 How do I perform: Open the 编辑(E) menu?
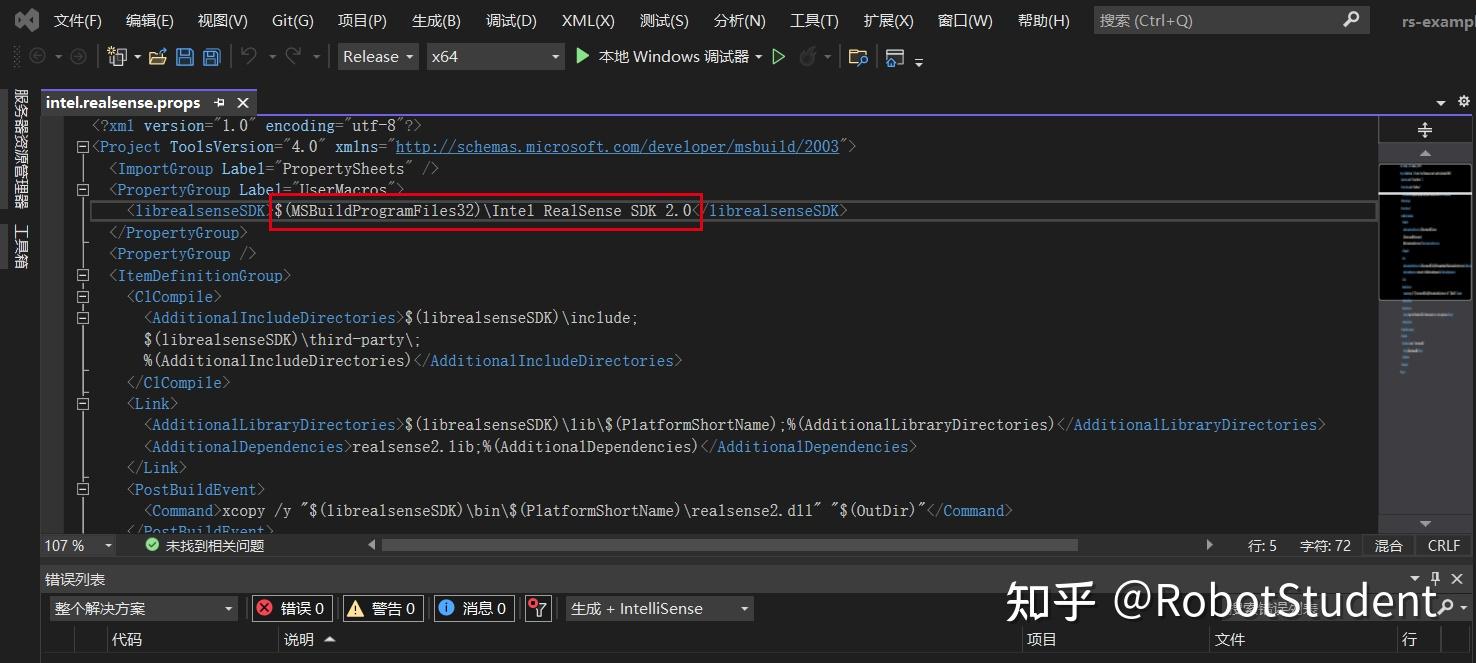(150, 20)
